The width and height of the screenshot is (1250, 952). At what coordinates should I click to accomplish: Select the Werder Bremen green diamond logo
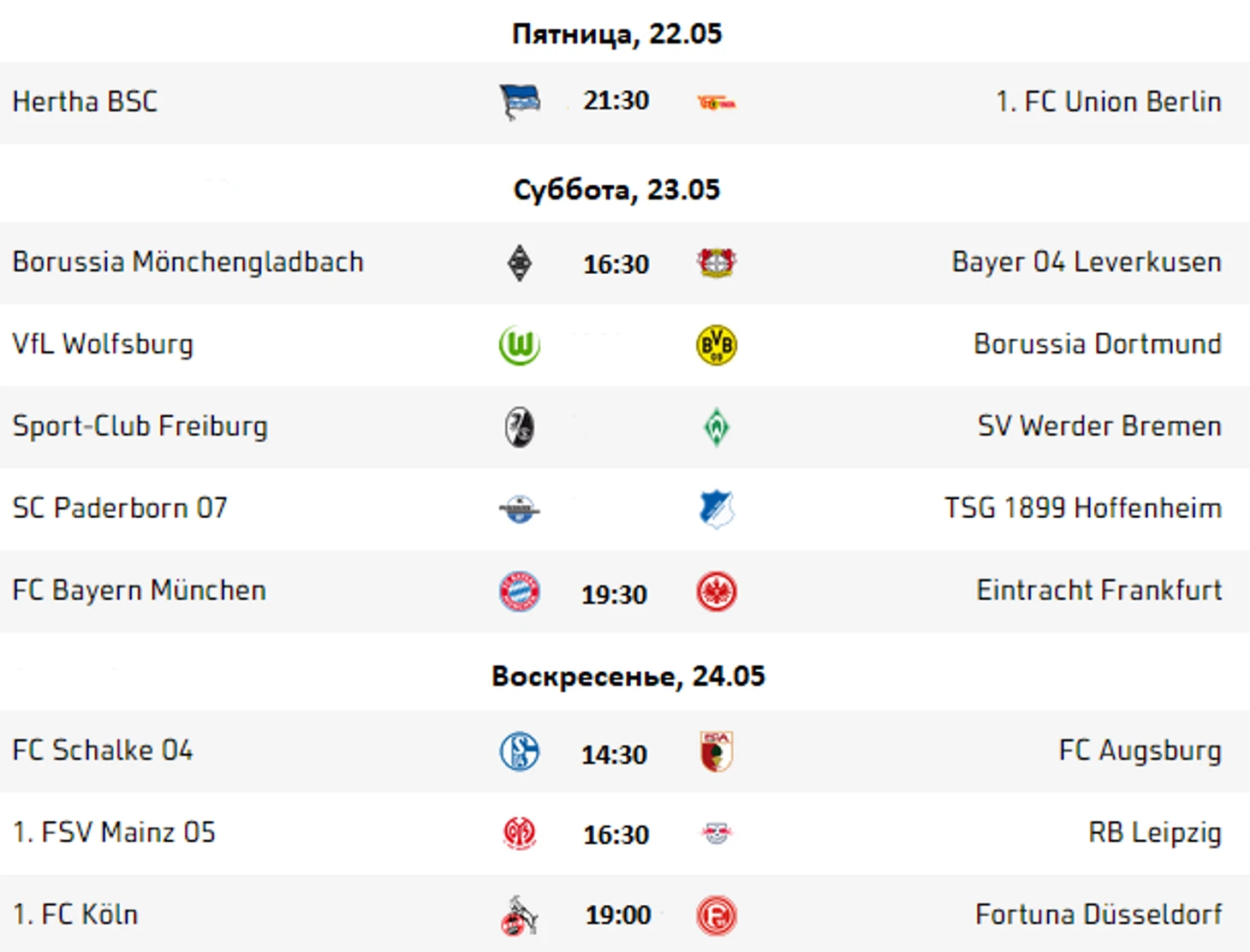pyautogui.click(x=717, y=427)
